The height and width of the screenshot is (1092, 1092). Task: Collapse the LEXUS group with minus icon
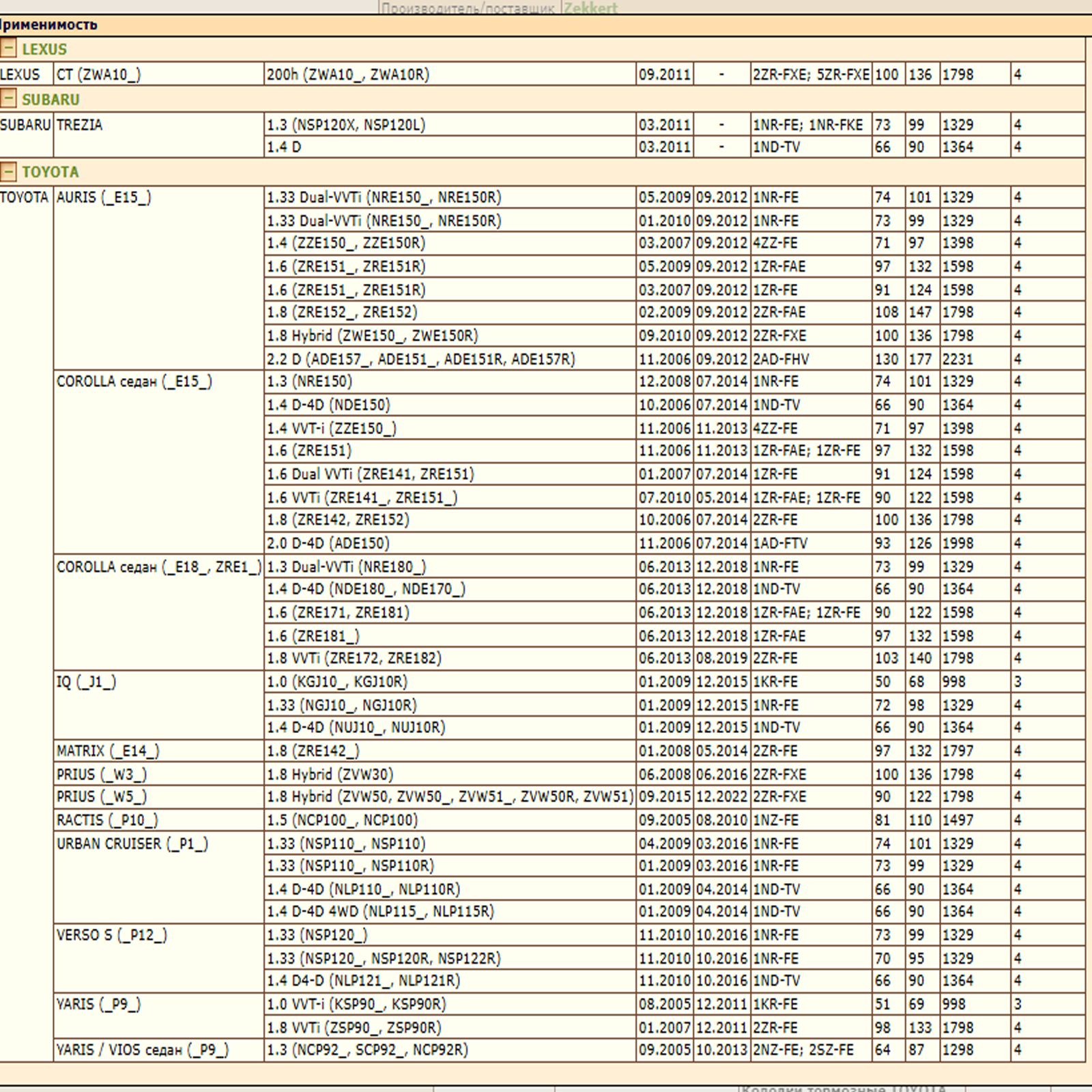point(8,48)
